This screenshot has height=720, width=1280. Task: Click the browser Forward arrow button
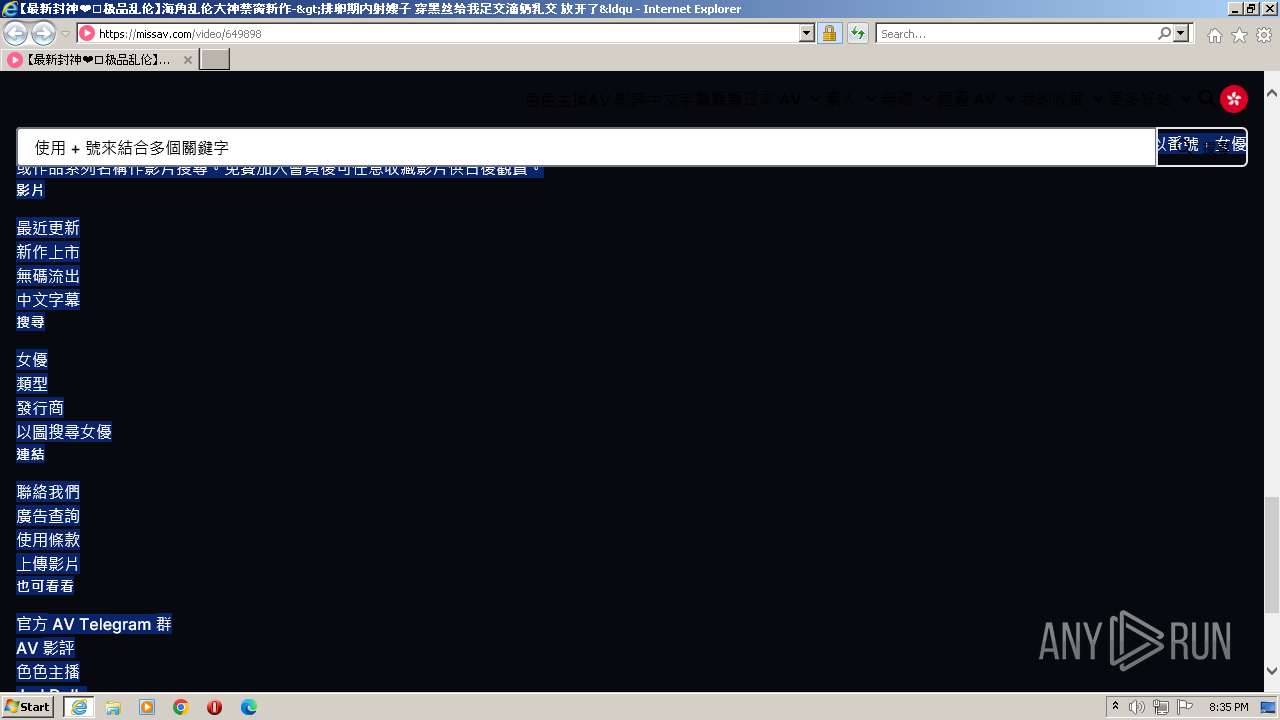pos(43,33)
